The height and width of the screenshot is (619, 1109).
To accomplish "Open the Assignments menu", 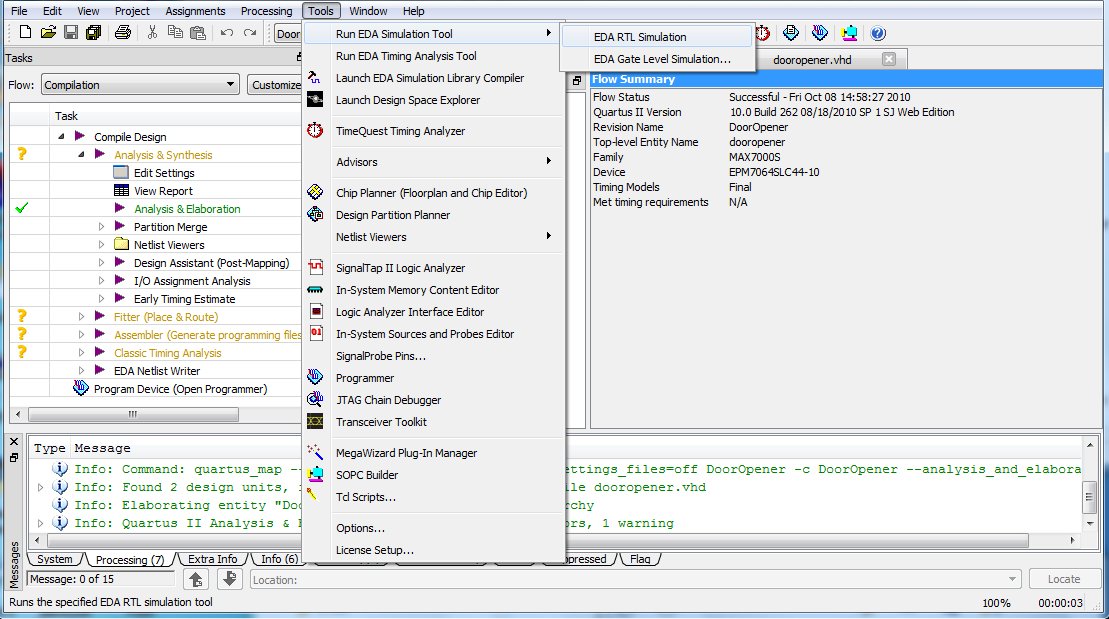I will click(195, 11).
